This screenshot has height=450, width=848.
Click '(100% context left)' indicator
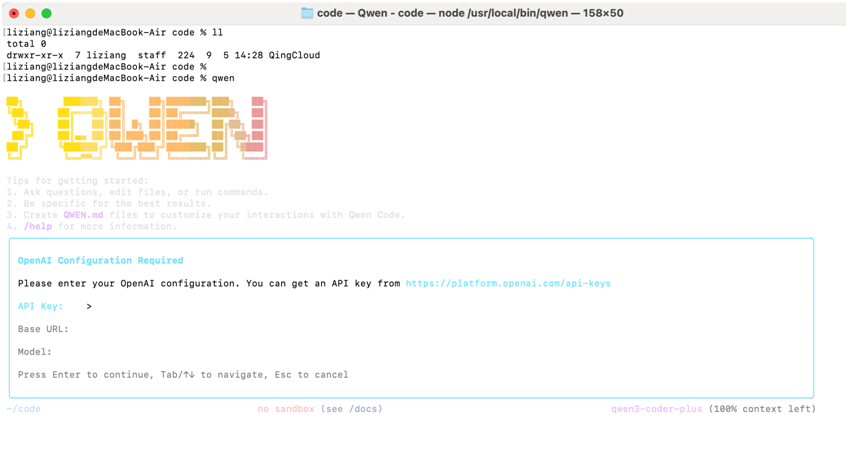(762, 409)
